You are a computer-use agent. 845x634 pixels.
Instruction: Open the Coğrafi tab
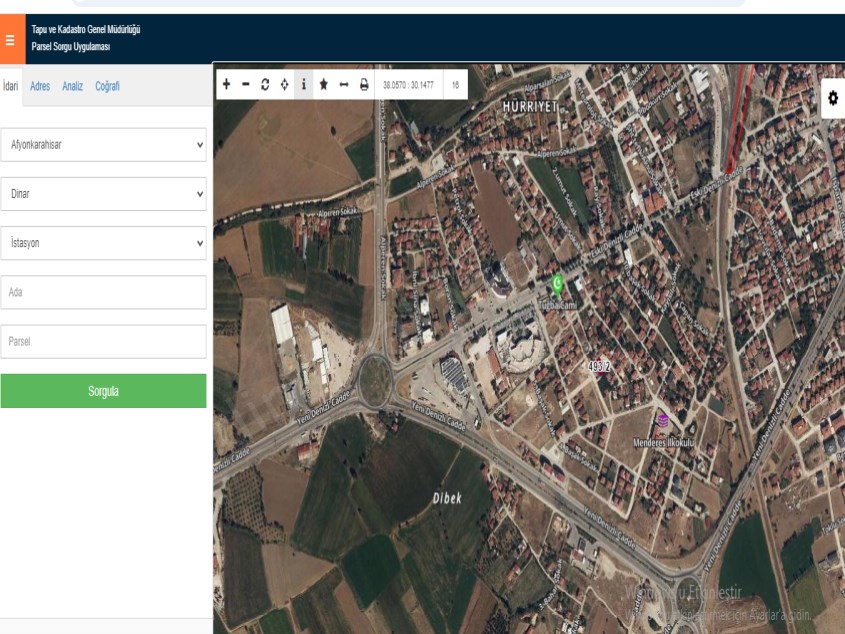point(107,86)
